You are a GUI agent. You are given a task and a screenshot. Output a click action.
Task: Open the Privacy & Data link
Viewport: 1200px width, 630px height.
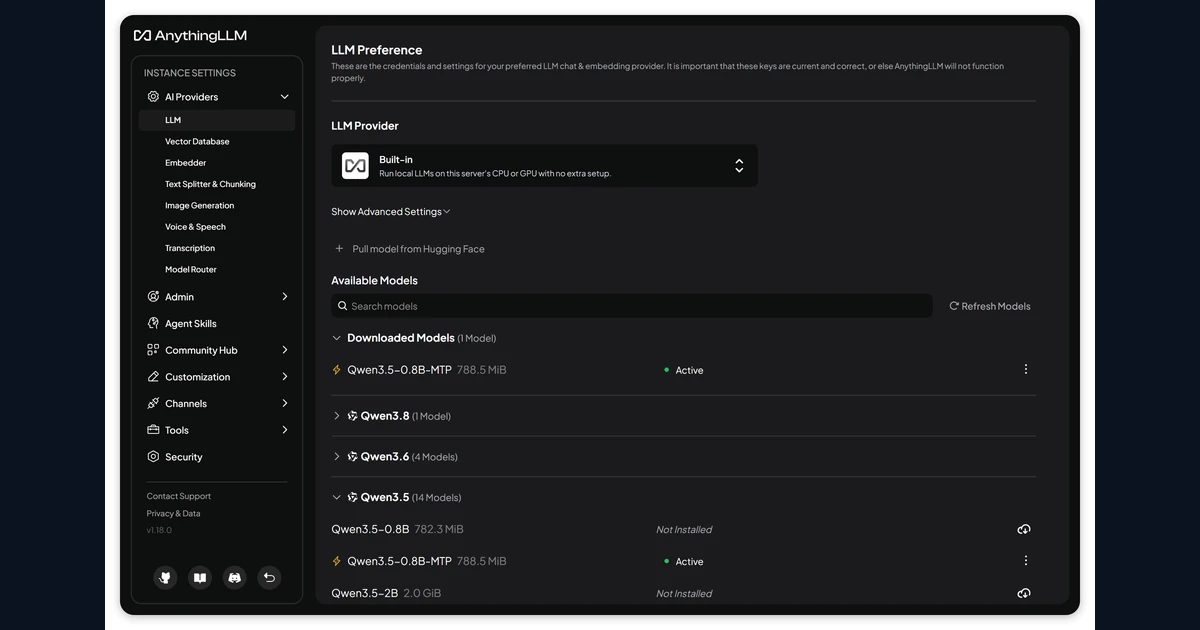tap(173, 513)
